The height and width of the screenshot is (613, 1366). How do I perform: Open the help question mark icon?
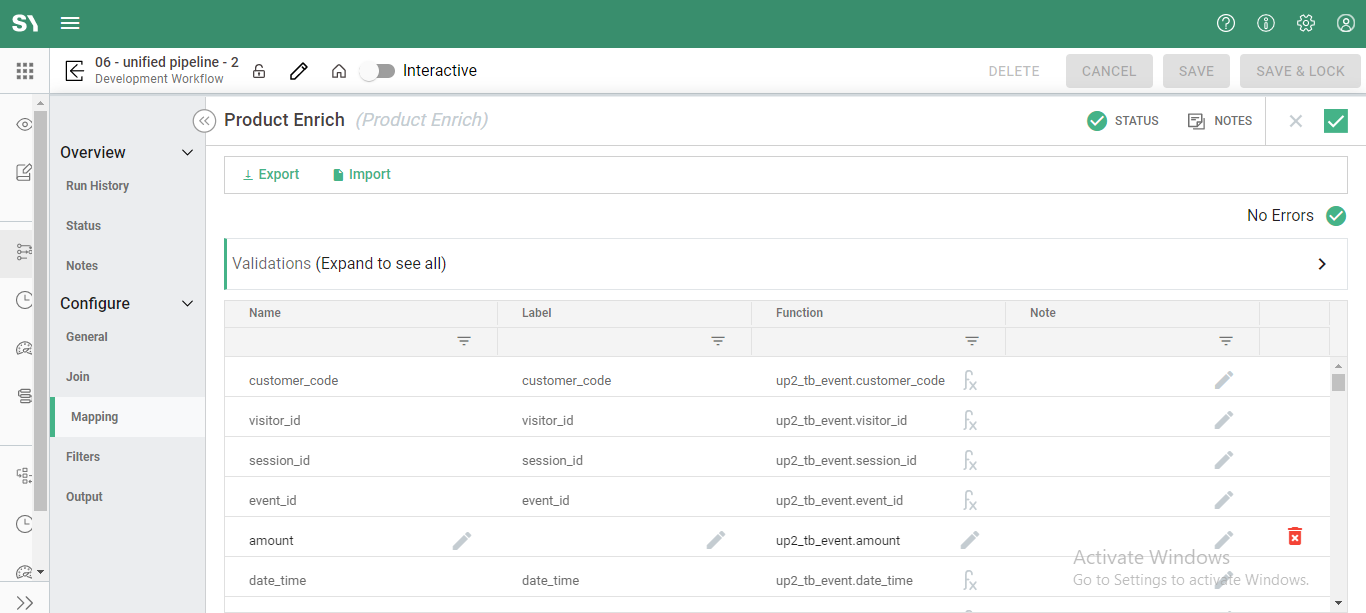(1226, 23)
